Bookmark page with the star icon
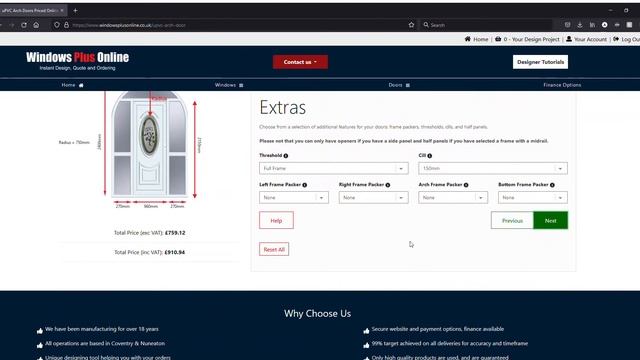 click(x=411, y=25)
